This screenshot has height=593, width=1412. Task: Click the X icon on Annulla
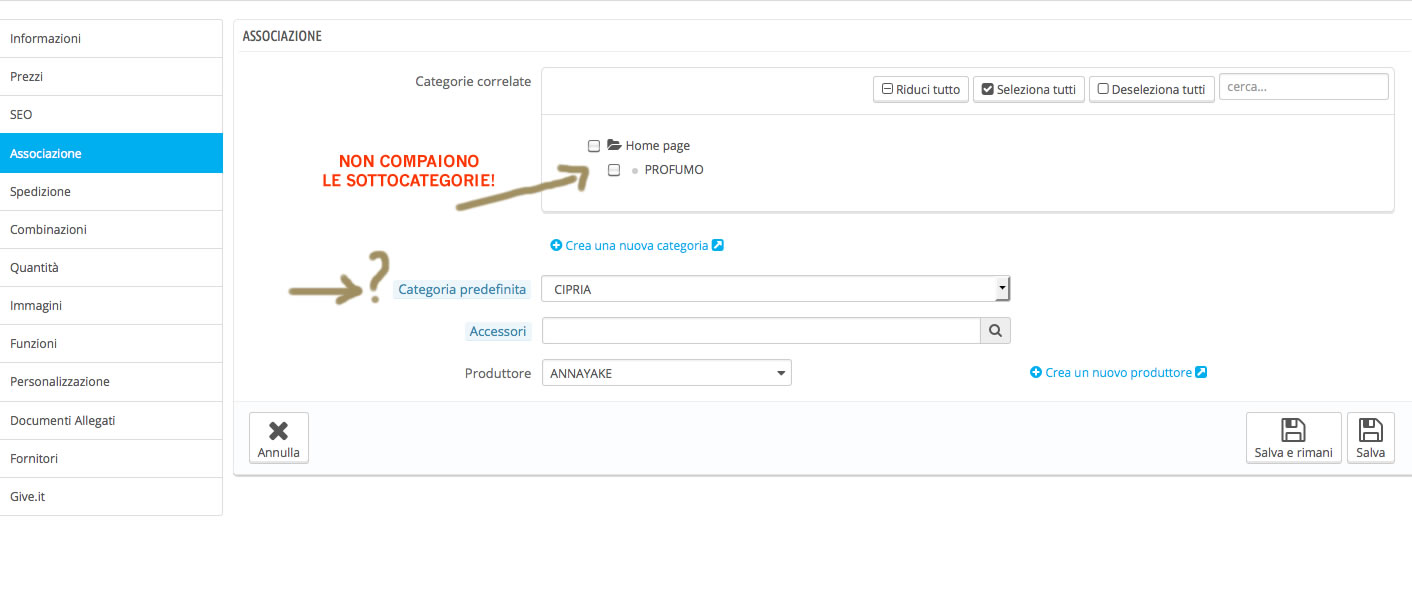coord(279,430)
